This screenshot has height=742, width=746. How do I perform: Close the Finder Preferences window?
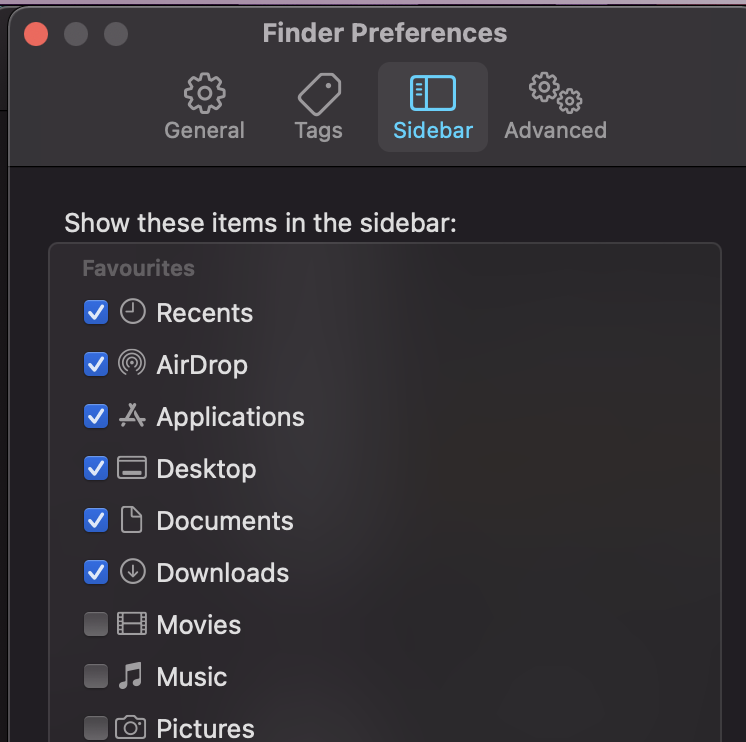[x=36, y=34]
